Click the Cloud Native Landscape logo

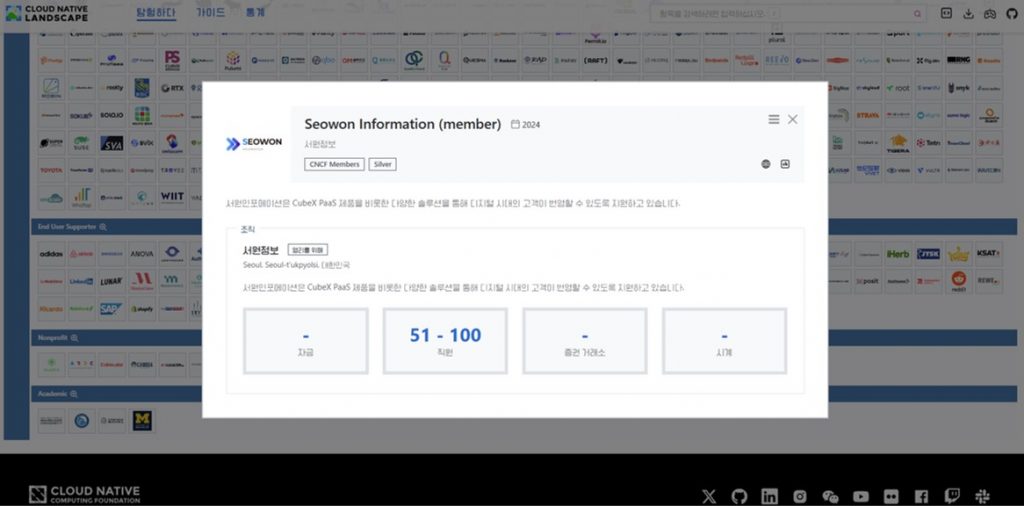46,13
